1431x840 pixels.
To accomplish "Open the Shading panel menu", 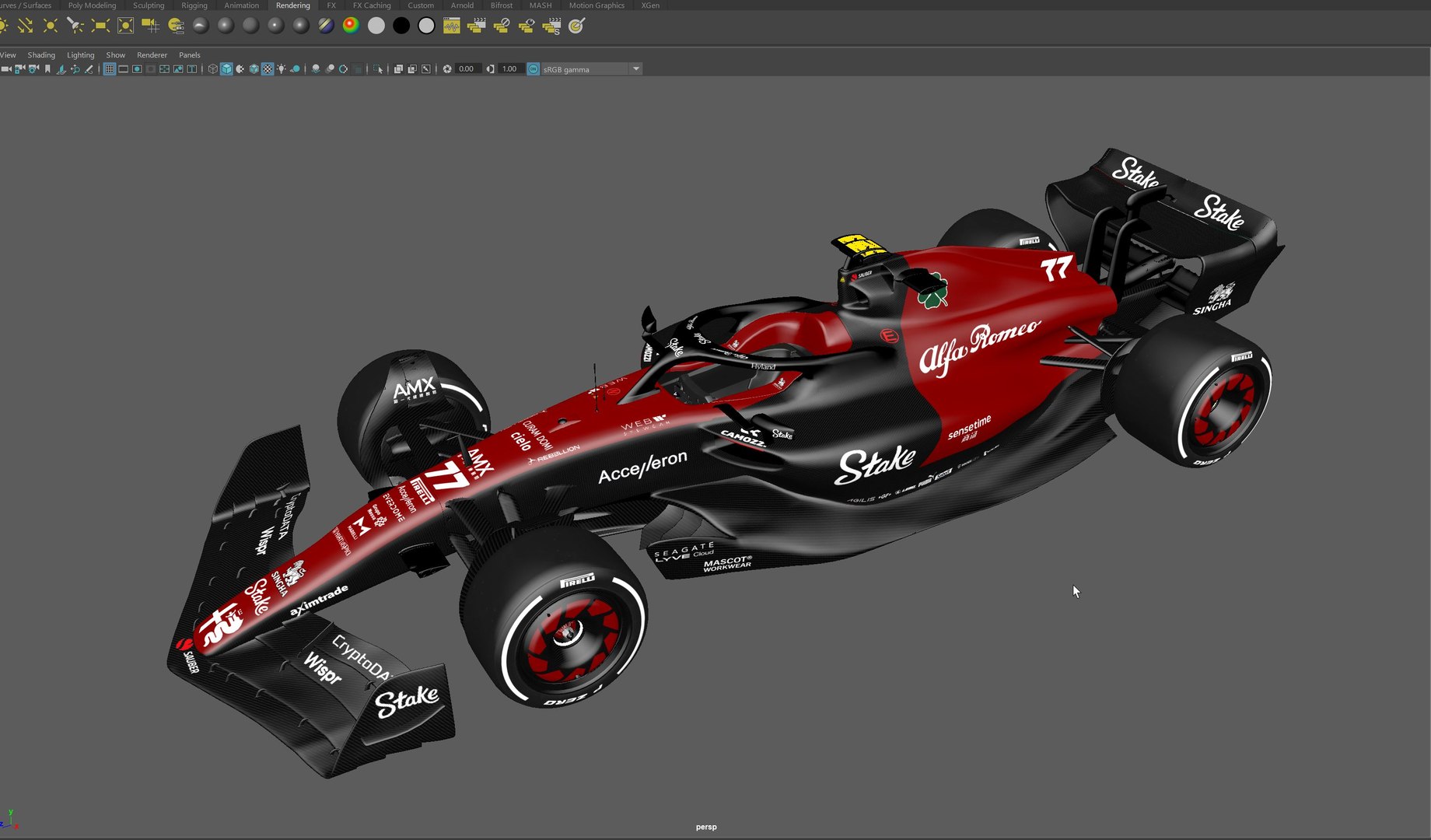I will [41, 55].
